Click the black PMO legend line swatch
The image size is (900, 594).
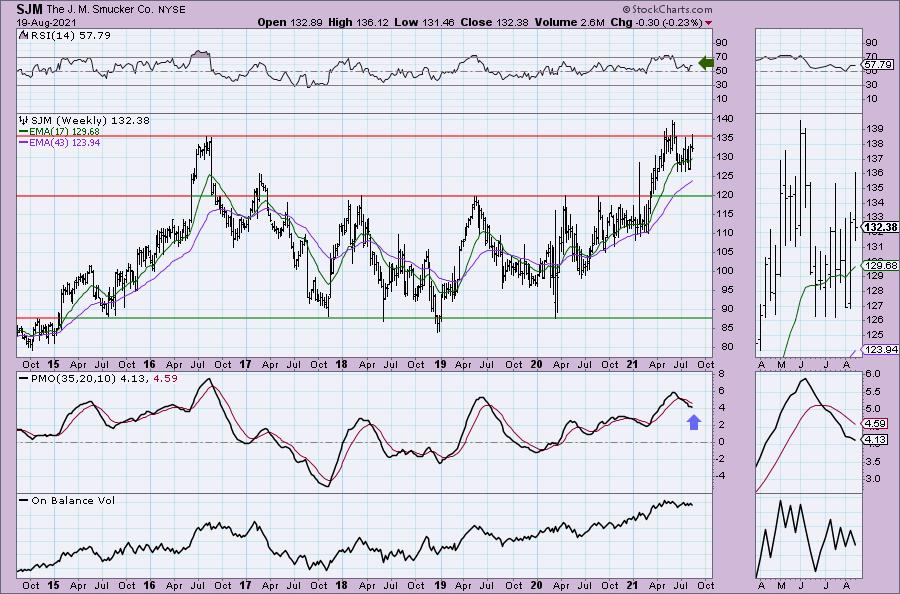click(23, 379)
